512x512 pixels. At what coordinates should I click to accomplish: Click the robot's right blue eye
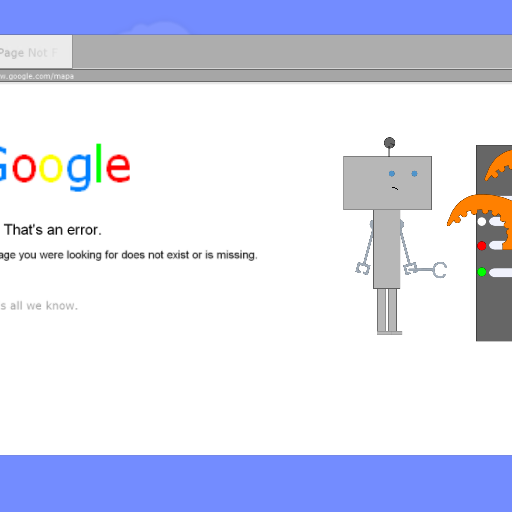414,174
